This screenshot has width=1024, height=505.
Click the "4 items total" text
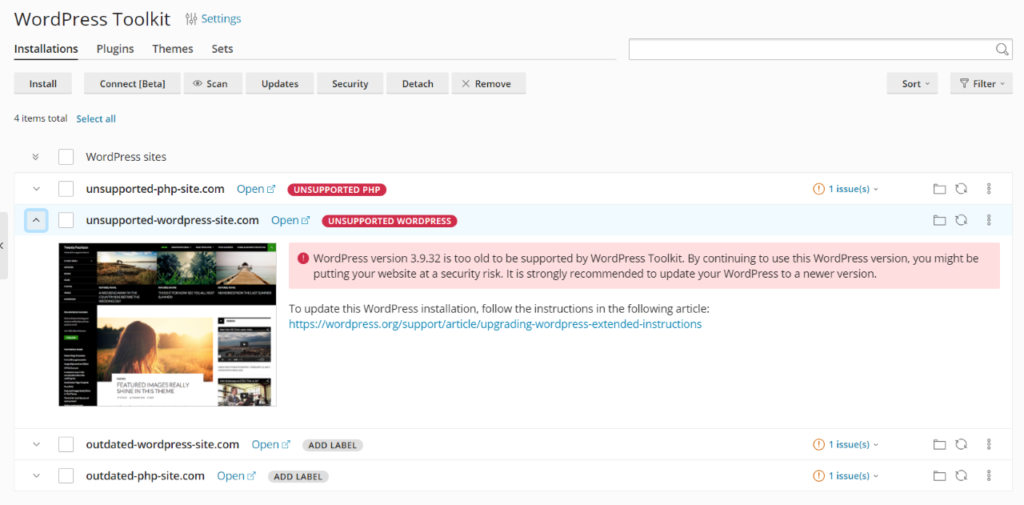(x=40, y=119)
